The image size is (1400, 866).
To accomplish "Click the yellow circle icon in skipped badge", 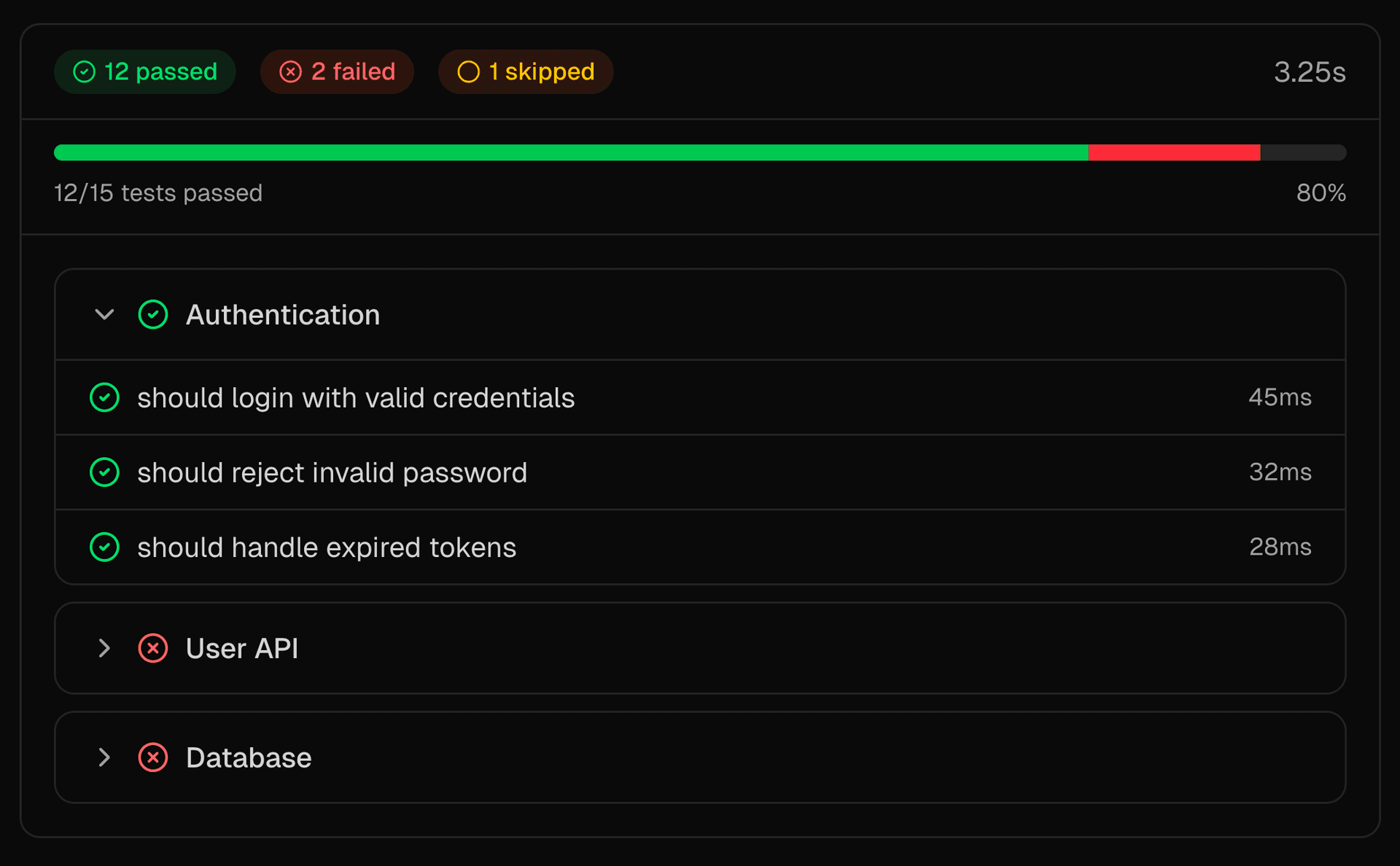I will (468, 72).
